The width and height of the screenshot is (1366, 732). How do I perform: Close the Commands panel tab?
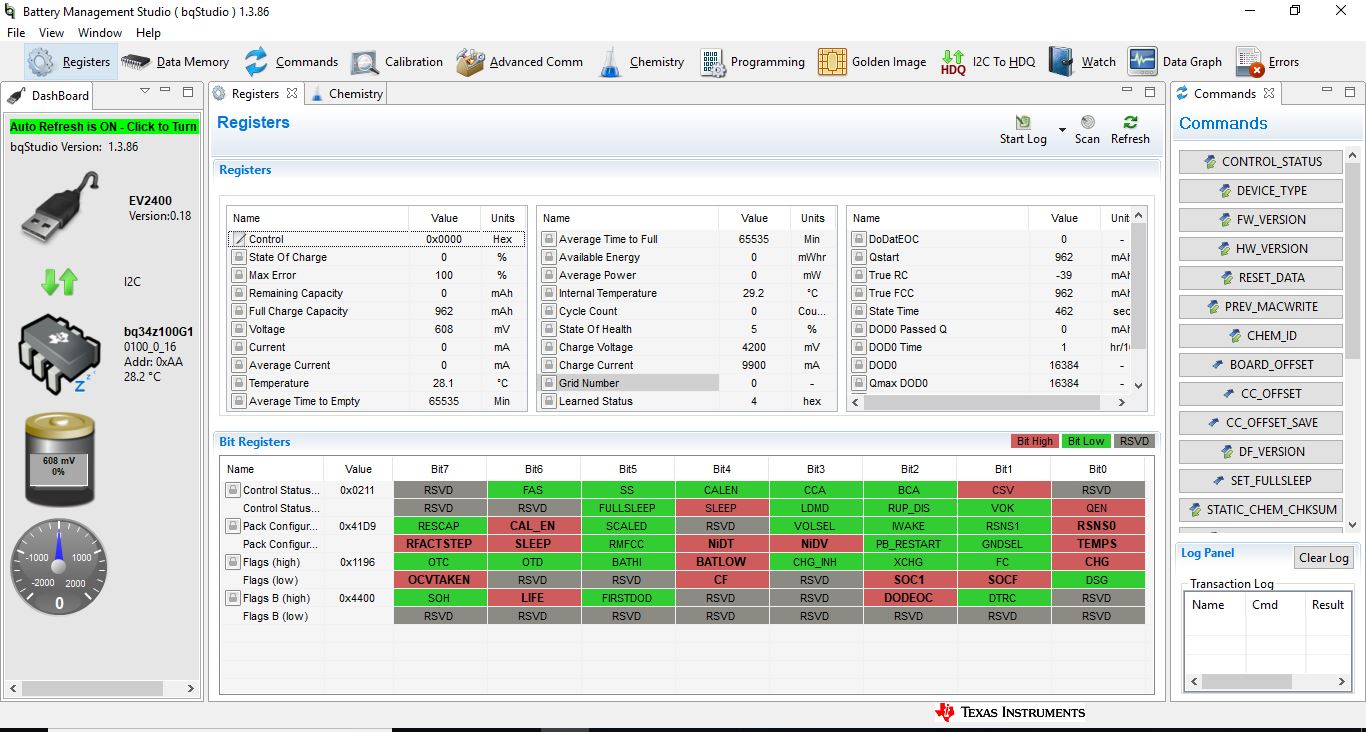click(1268, 93)
